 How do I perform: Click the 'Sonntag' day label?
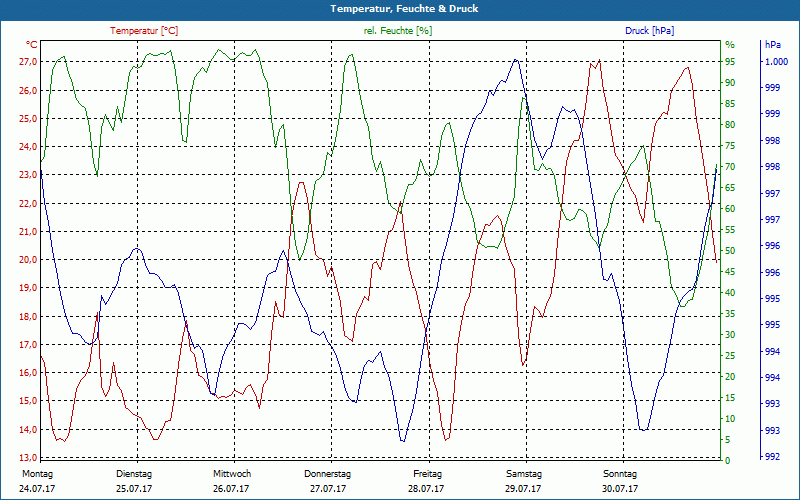(620, 473)
